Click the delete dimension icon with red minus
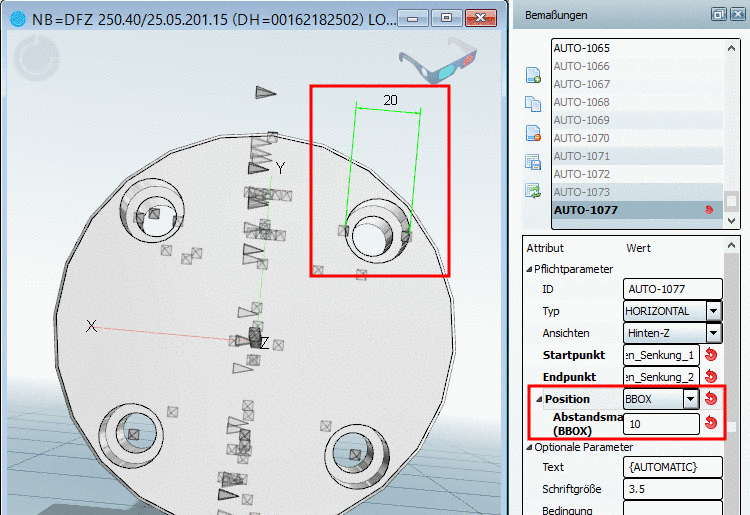Screen dimensions: 750x515 [533, 133]
